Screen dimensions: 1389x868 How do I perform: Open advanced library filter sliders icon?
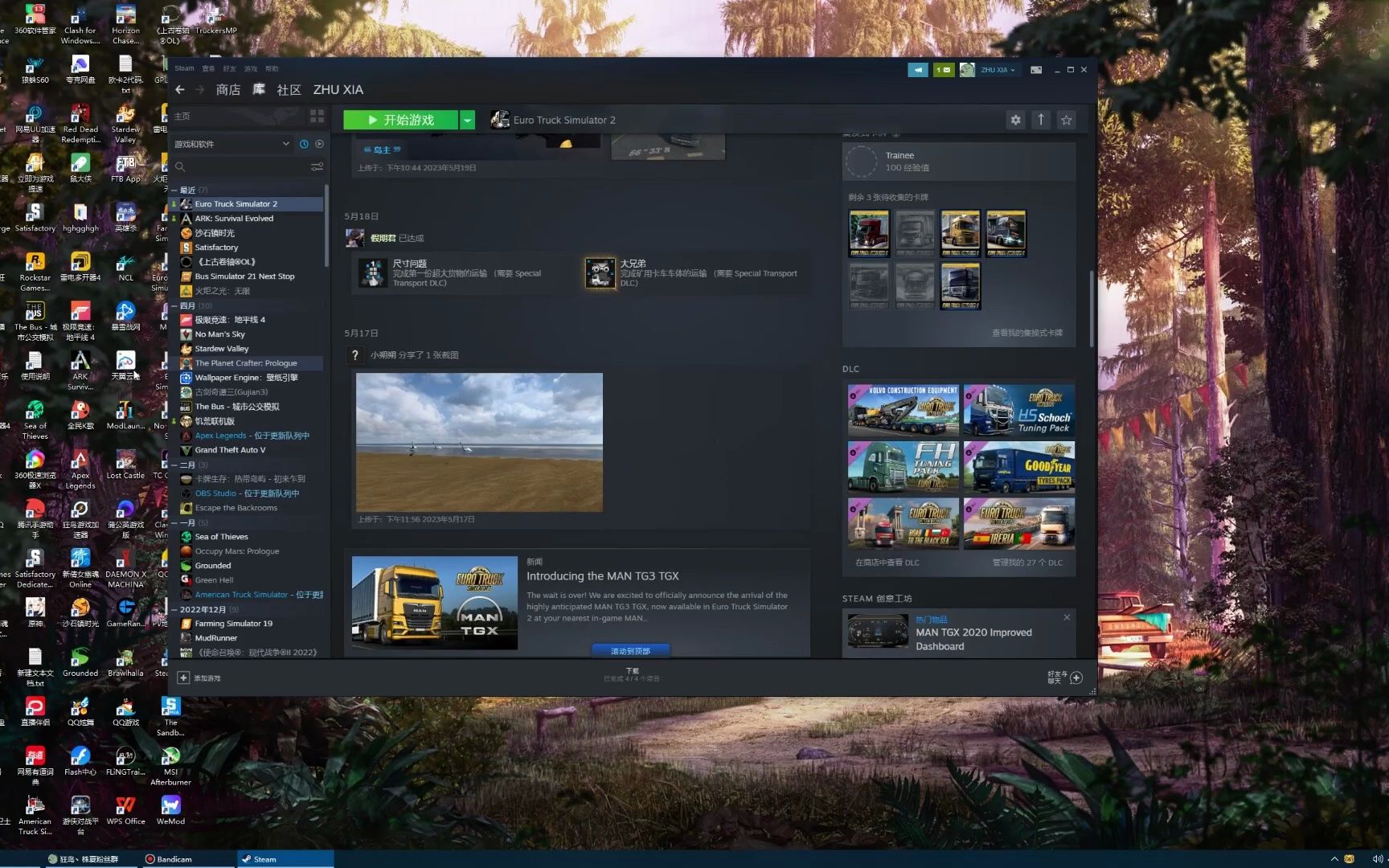coord(317,167)
